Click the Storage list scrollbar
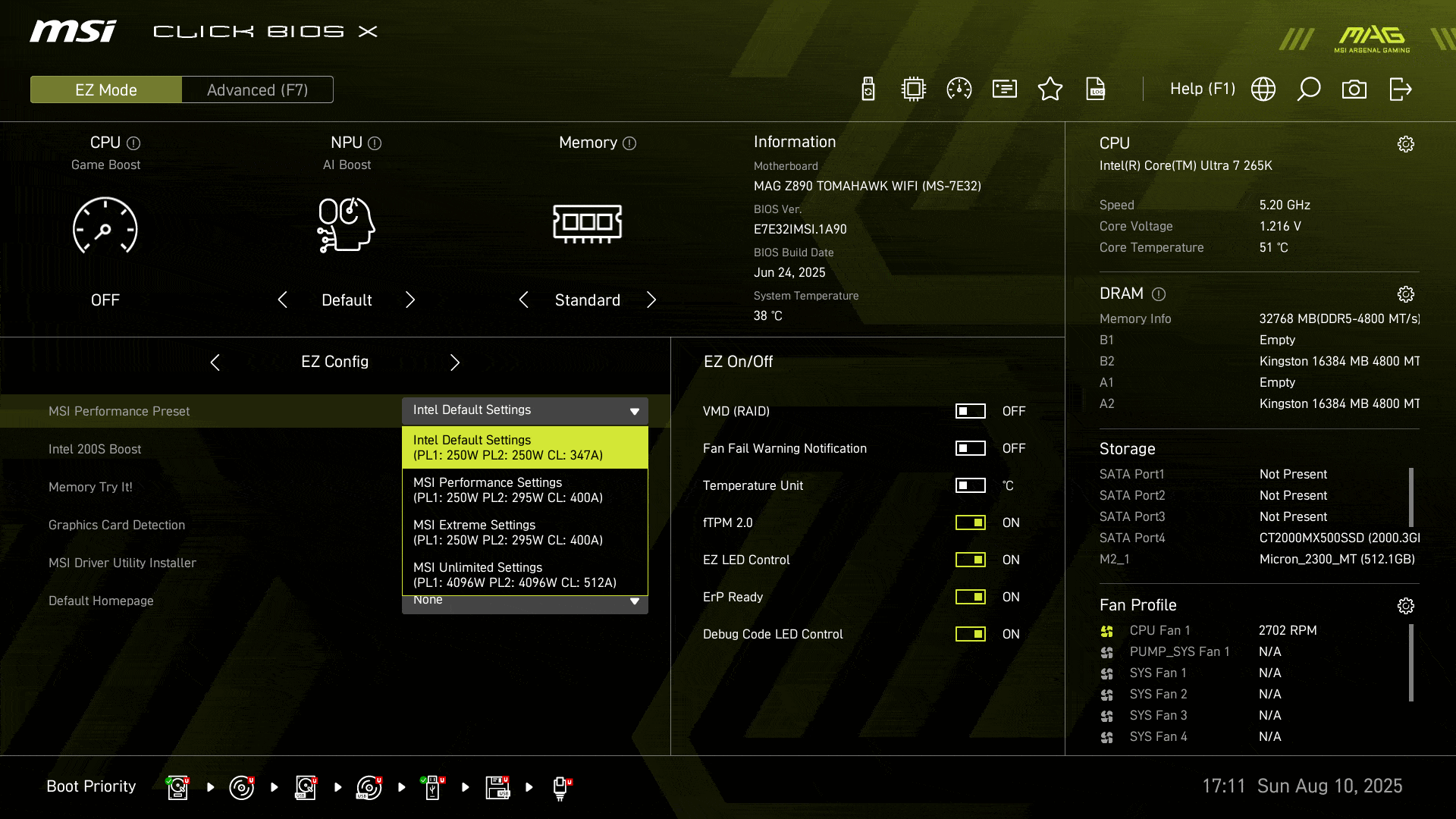The width and height of the screenshot is (1456, 819). coord(1411,497)
